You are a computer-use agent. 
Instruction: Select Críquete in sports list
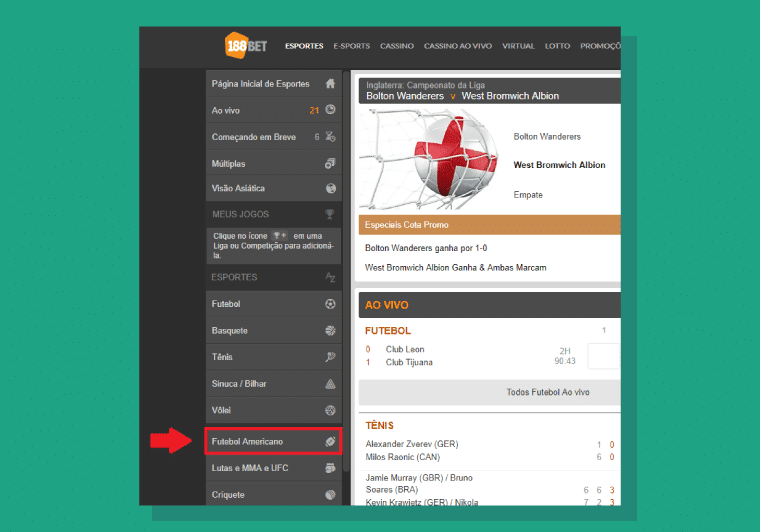coord(274,494)
